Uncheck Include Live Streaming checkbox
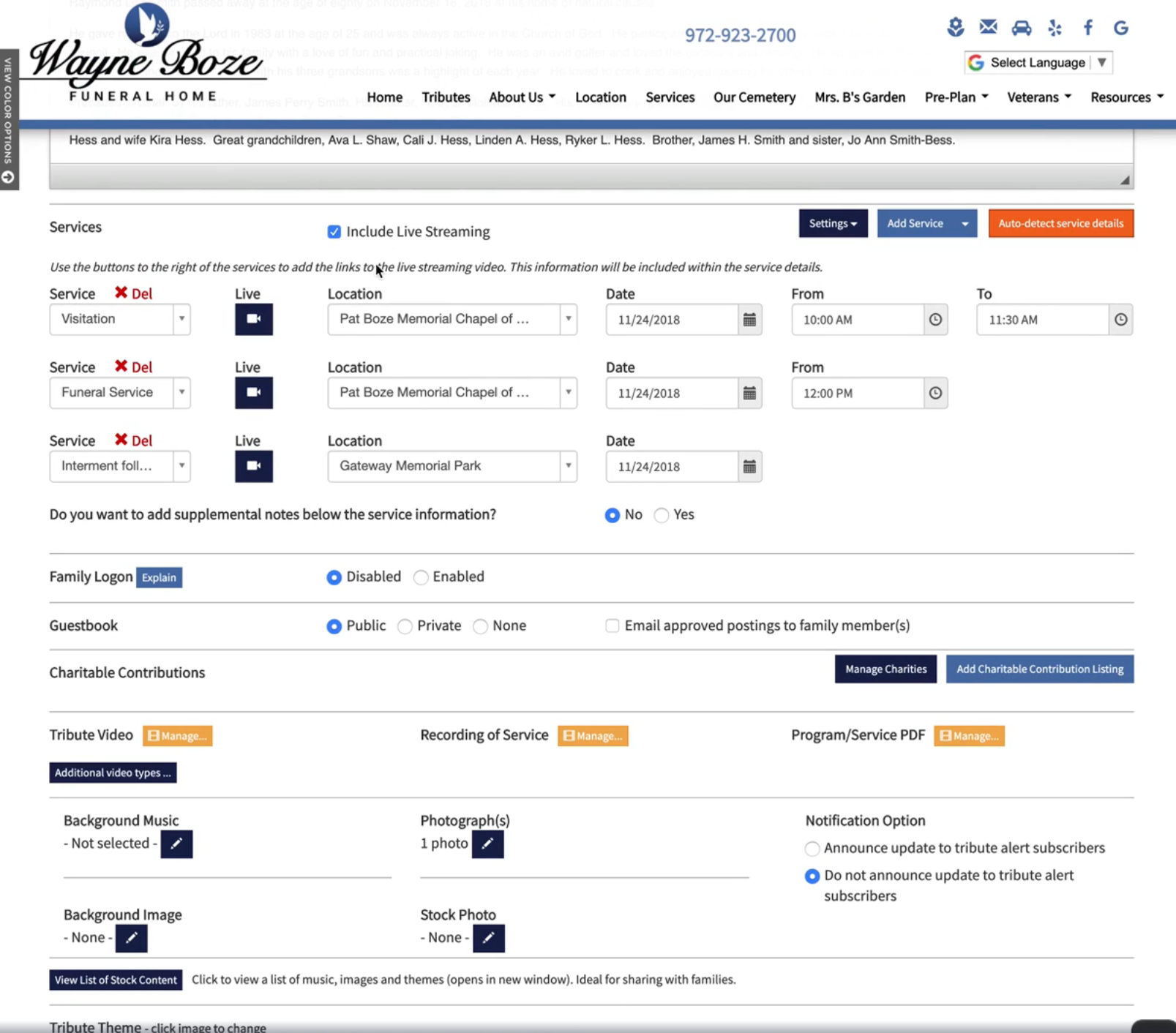The height and width of the screenshot is (1033, 1176). coord(334,232)
